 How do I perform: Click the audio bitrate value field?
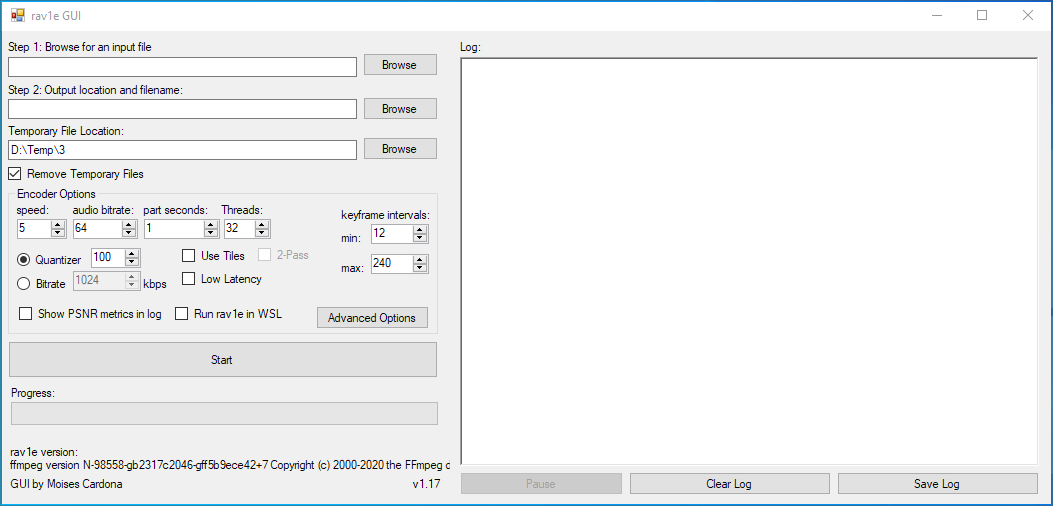97,228
